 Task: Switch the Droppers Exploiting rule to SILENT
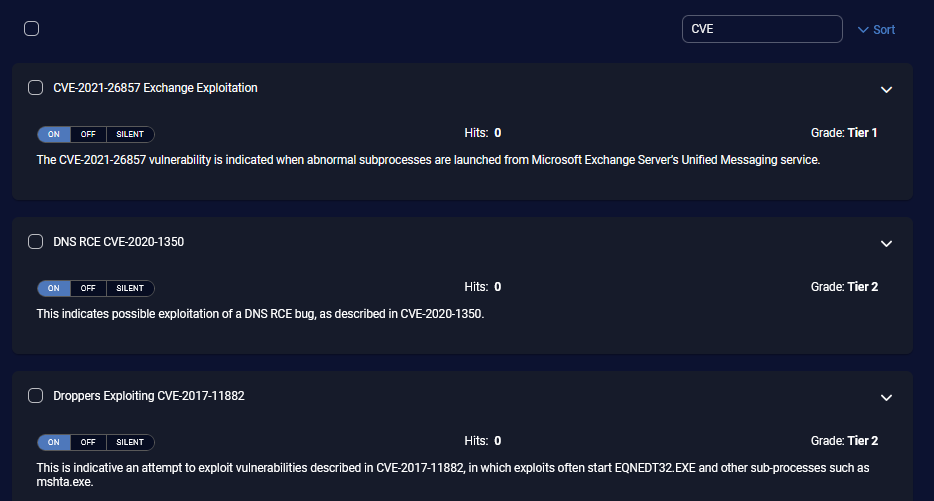pyautogui.click(x=130, y=442)
